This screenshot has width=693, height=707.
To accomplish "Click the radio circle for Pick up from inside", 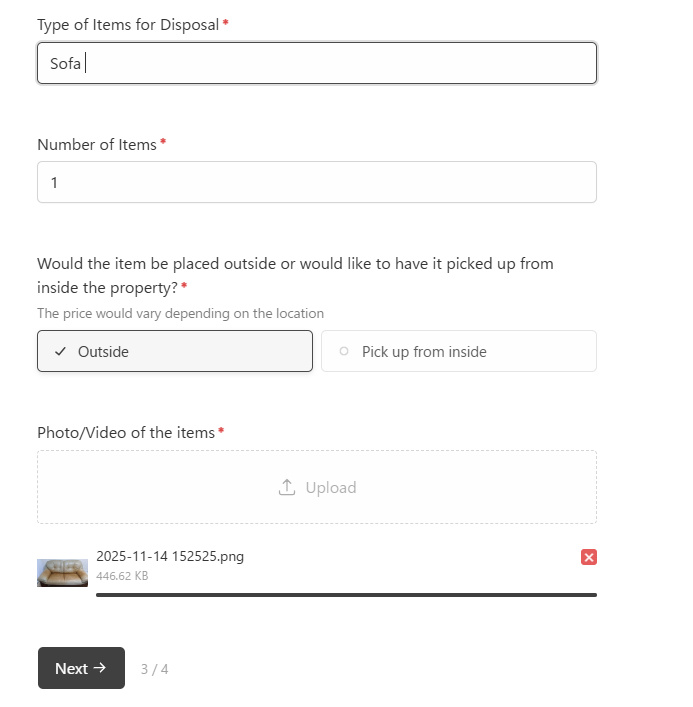I will point(345,351).
